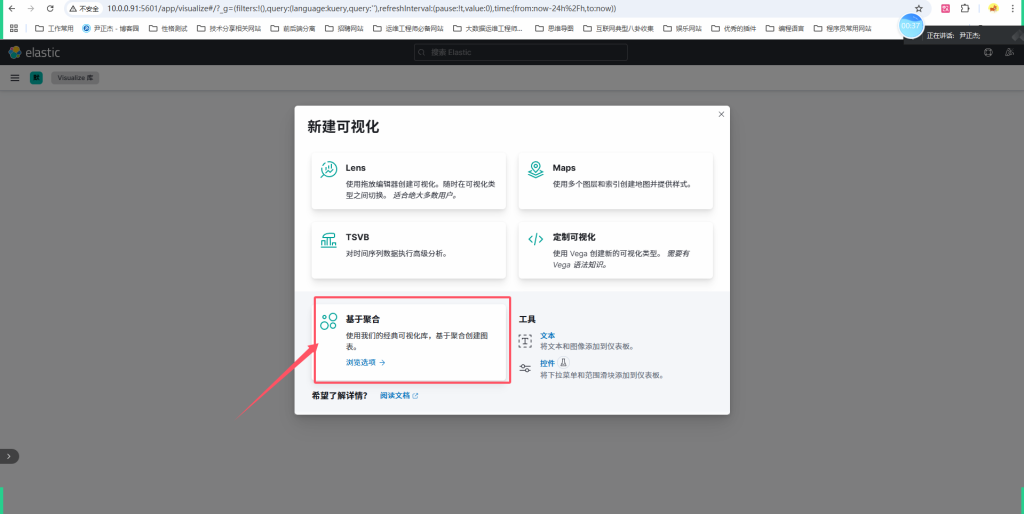
Task: Choose the 定制可视化 Vega code icon
Action: [536, 239]
